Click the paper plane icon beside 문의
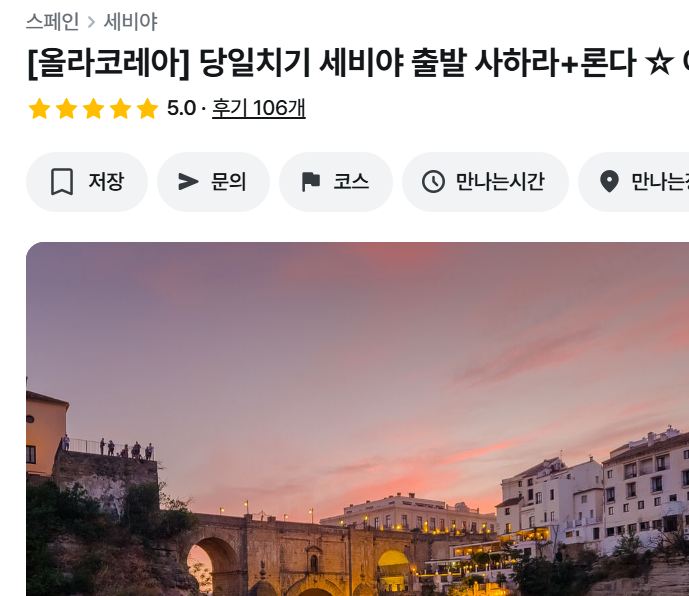Image resolution: width=689 pixels, height=596 pixels. coord(188,182)
